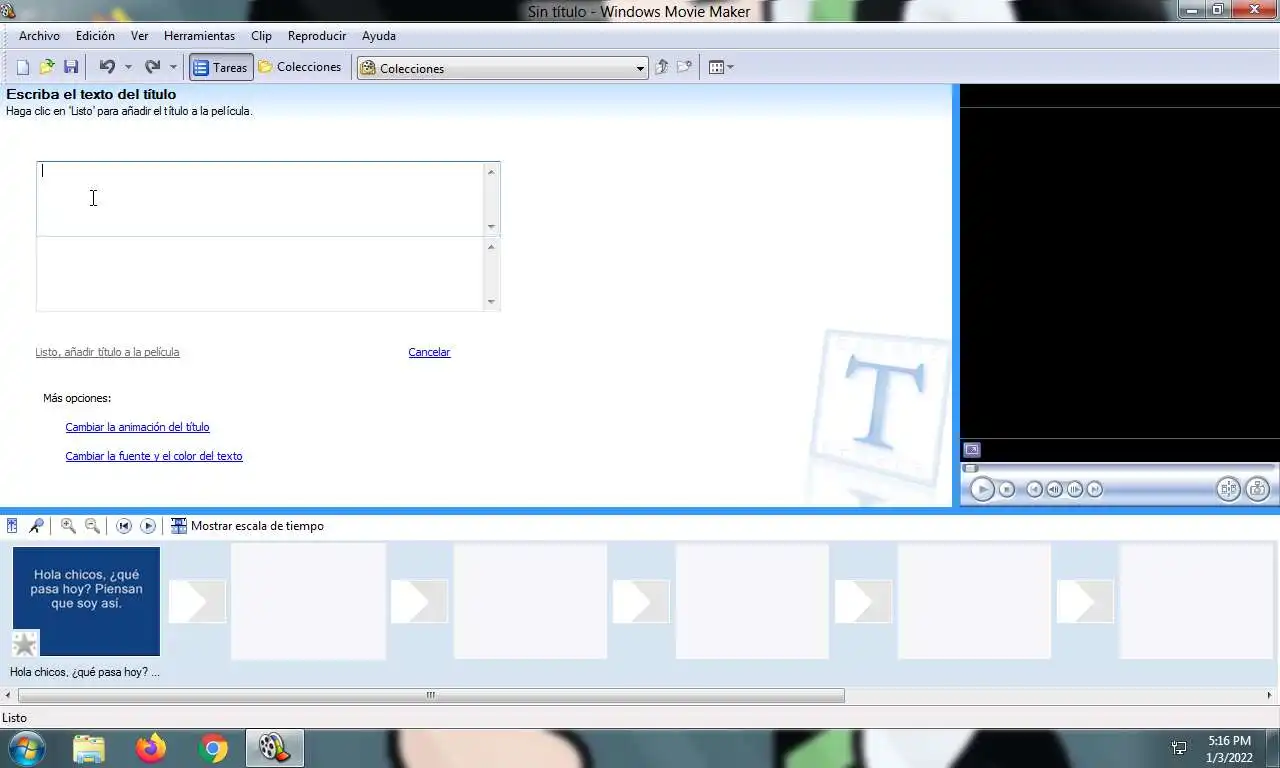
Task: Open the Windows Start menu
Action: pyautogui.click(x=25, y=748)
